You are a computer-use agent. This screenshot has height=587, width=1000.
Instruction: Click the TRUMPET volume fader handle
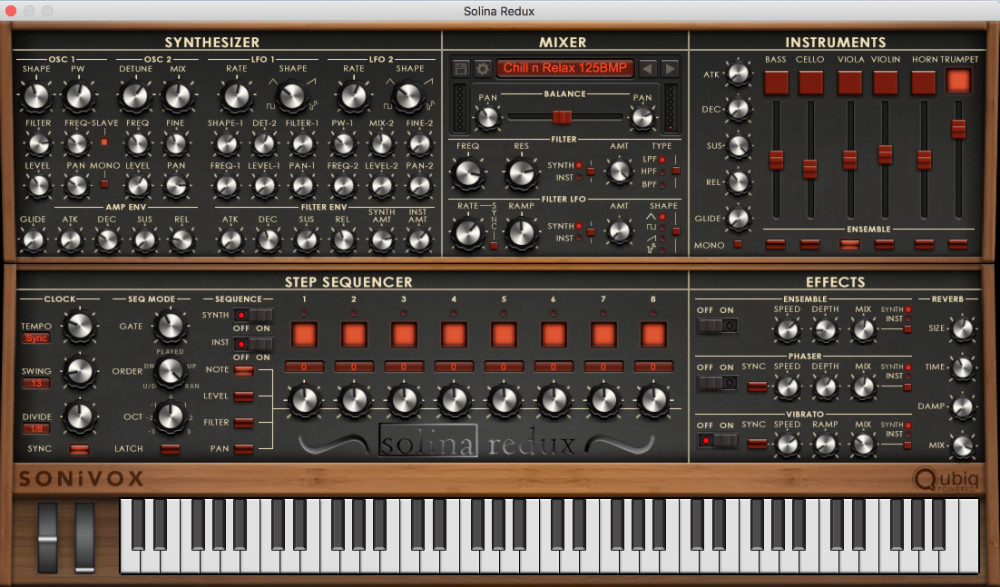(959, 128)
